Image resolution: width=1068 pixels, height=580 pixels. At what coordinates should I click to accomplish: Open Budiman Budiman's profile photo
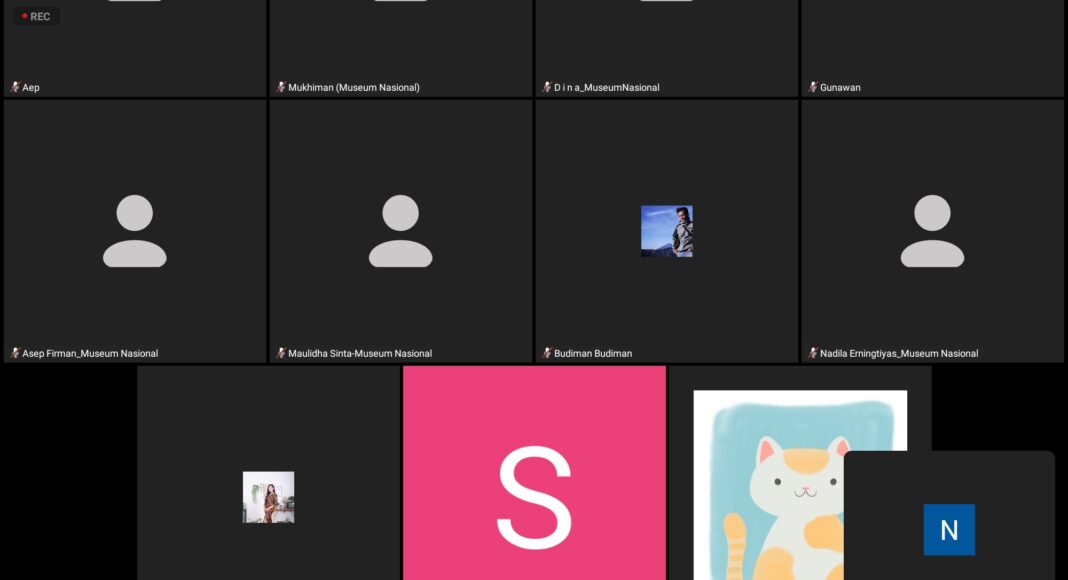click(667, 231)
